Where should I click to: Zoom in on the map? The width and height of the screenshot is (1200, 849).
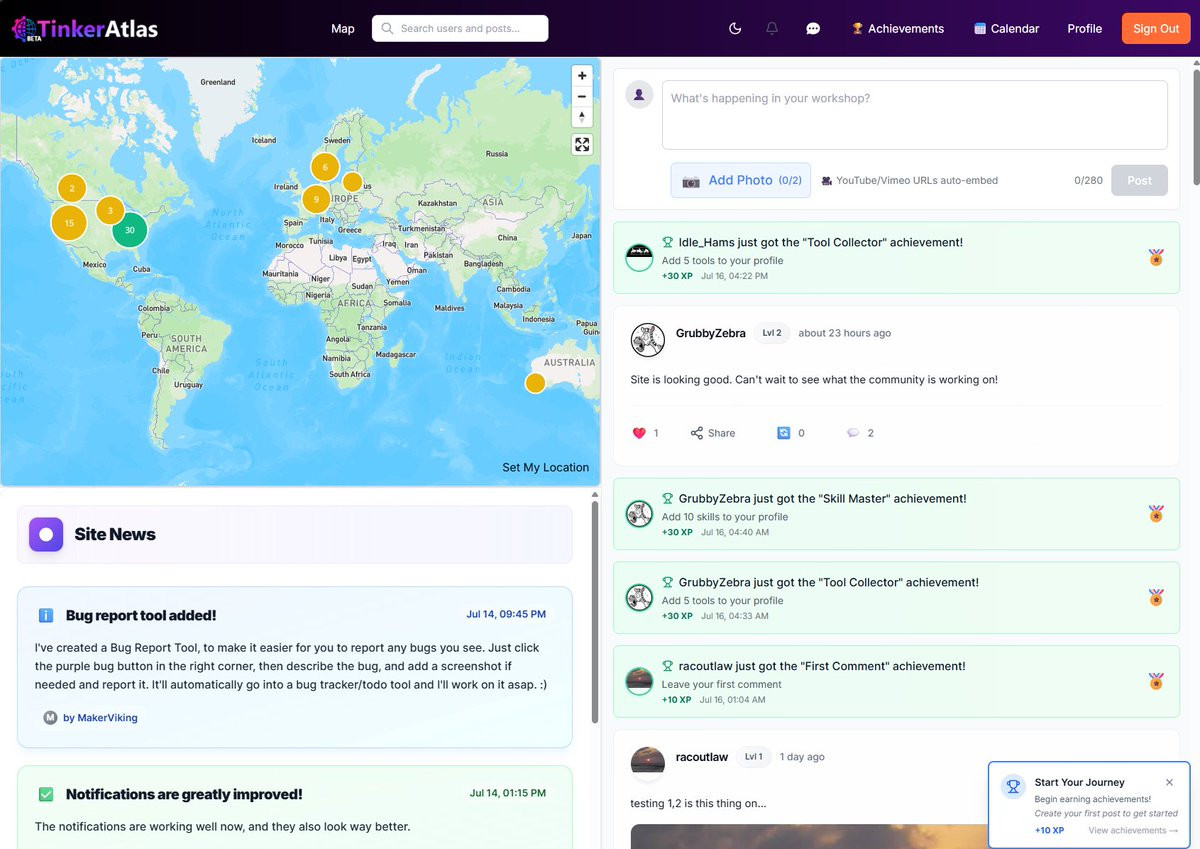point(582,76)
